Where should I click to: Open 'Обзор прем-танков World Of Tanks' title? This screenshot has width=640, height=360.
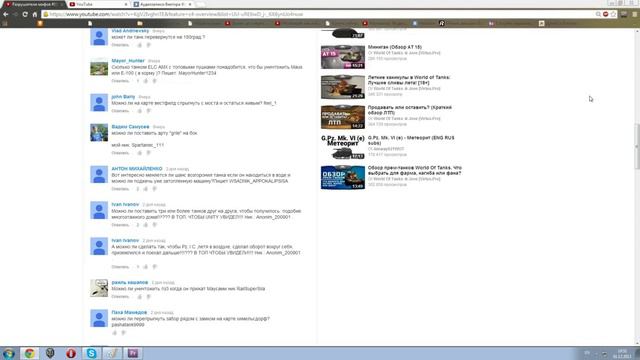pos(414,170)
